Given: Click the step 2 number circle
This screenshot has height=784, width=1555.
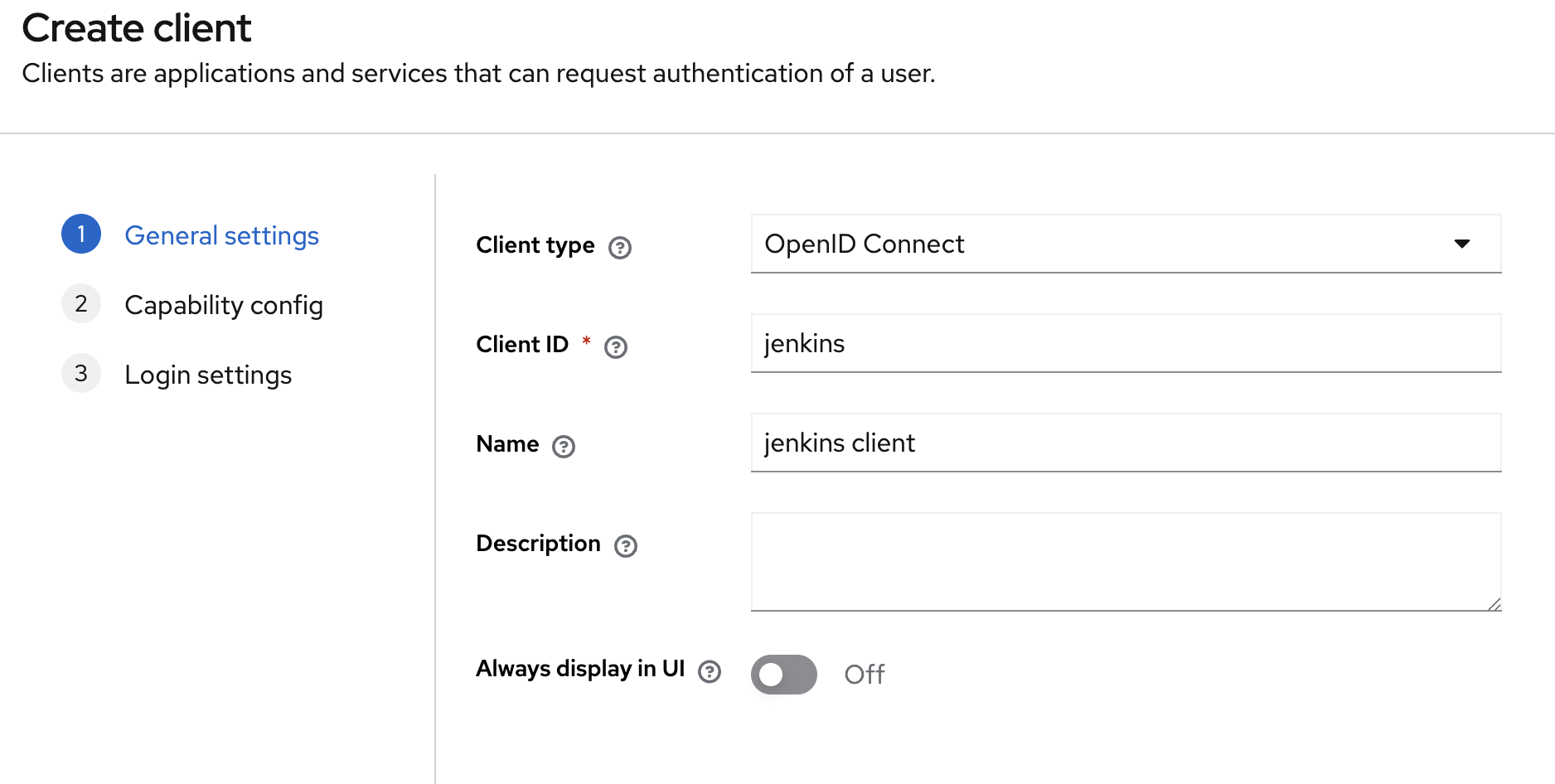Looking at the screenshot, I should coord(81,303).
